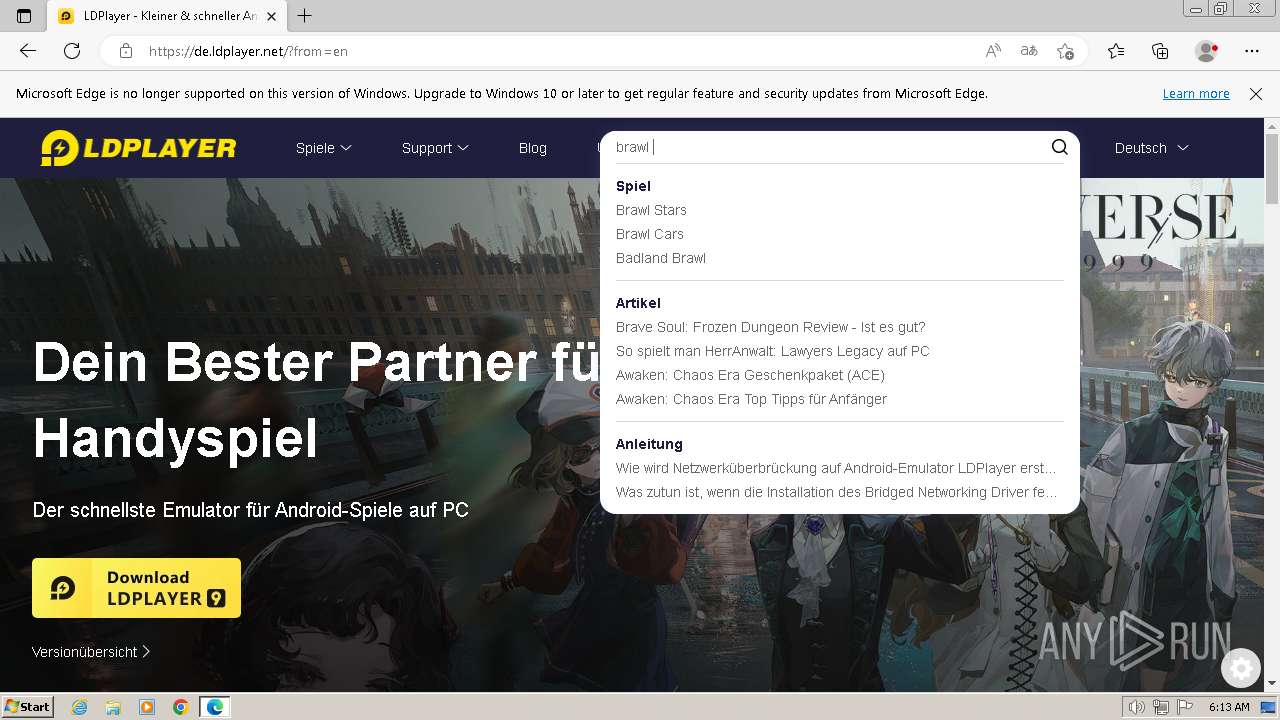
Task: Open the Collections icon
Action: click(x=1160, y=51)
